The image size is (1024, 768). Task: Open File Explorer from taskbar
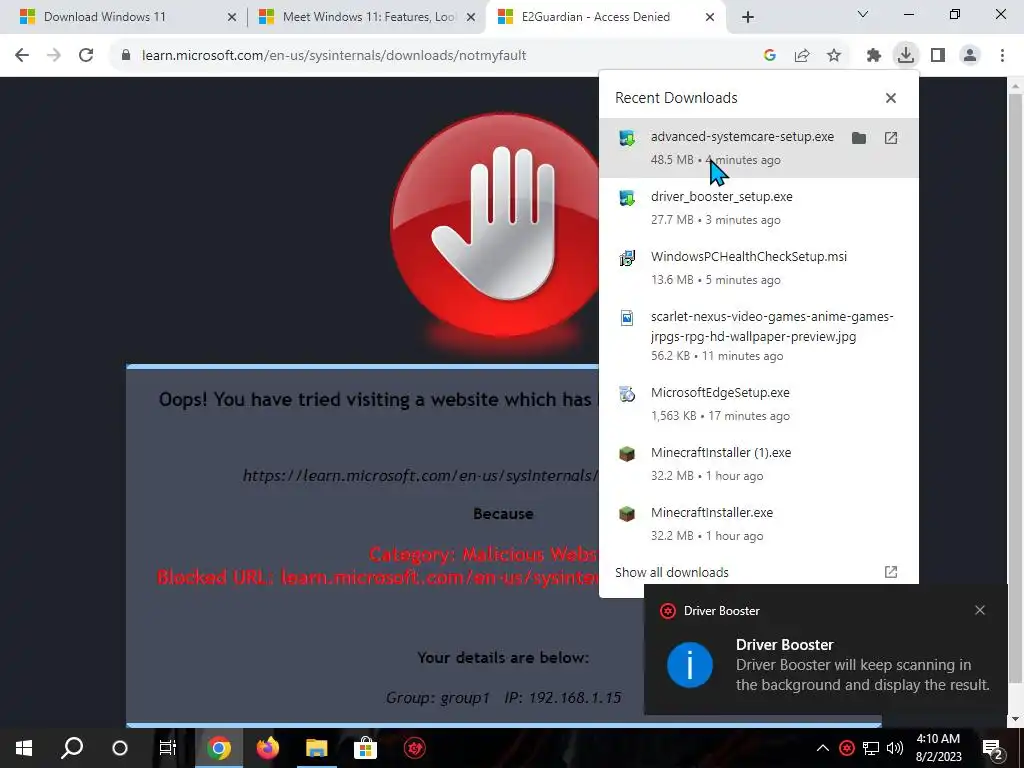(317, 748)
